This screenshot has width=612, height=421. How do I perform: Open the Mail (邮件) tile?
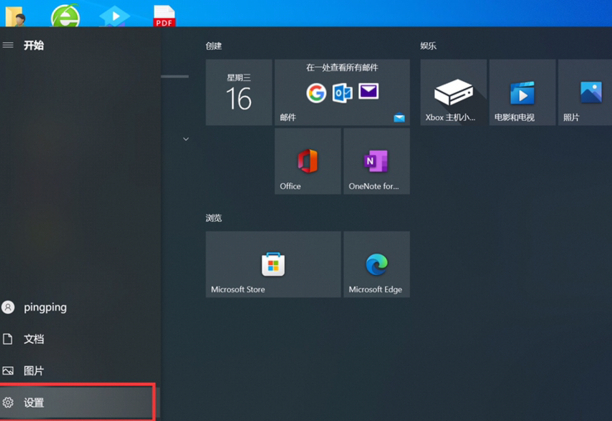pos(342,92)
